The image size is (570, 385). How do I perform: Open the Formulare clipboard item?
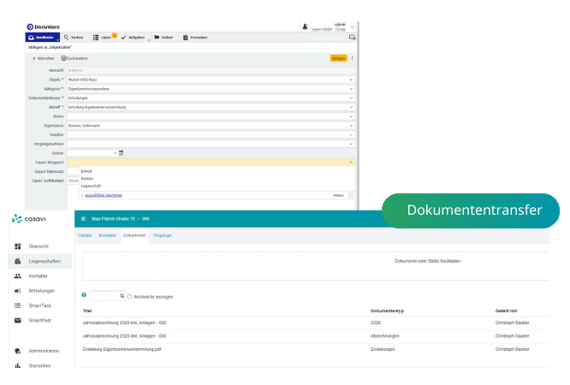(x=195, y=37)
